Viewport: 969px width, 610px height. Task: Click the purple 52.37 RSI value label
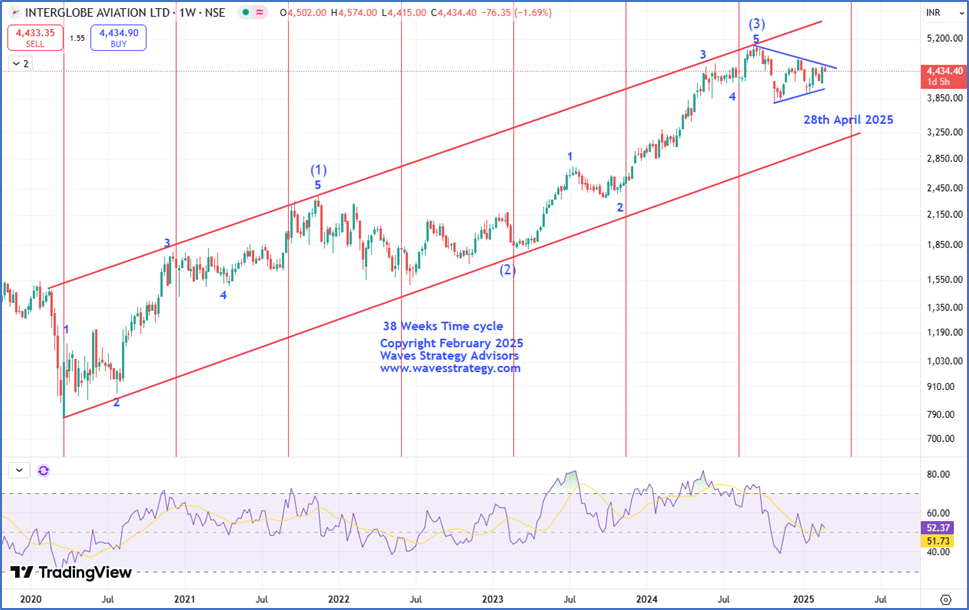[x=938, y=528]
